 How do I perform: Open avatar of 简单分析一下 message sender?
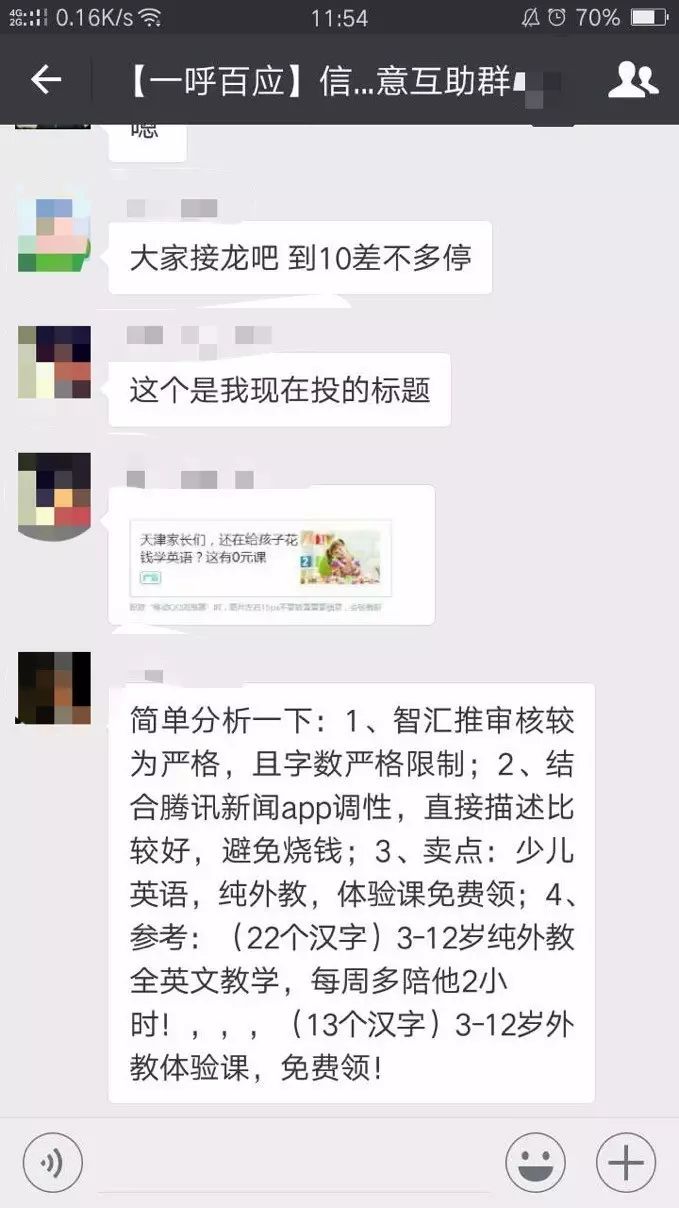54,688
